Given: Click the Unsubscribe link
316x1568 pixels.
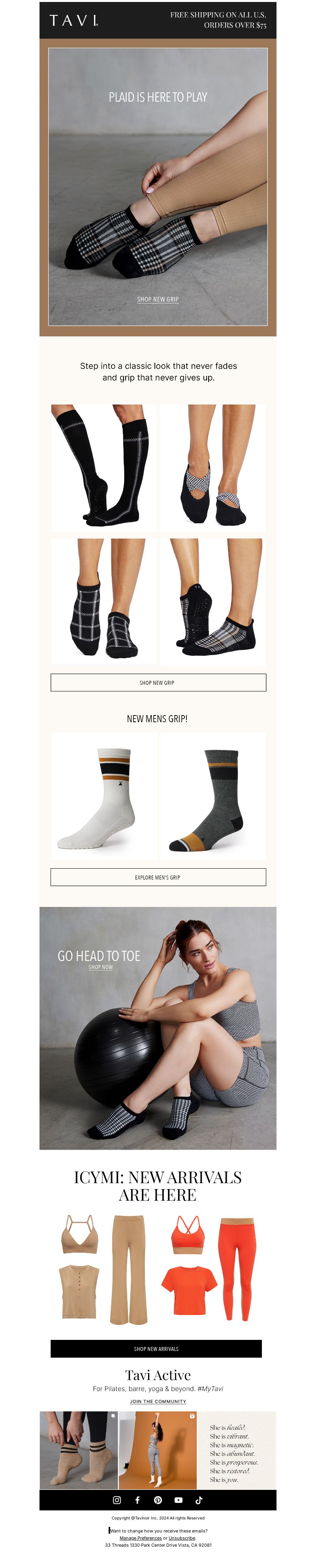Looking at the screenshot, I should (182, 1538).
